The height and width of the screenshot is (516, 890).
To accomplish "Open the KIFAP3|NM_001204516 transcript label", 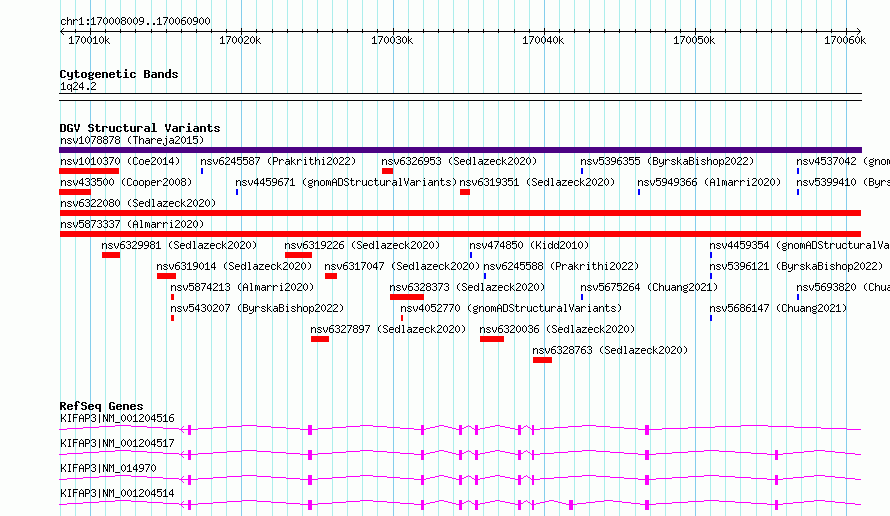I will 117,418.
